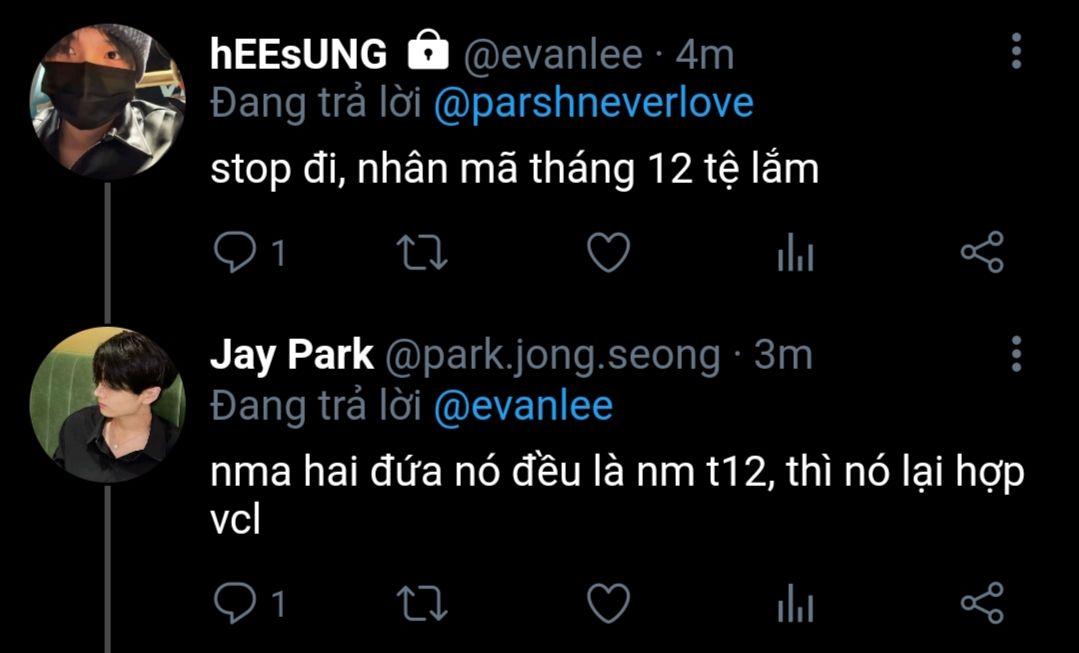Share hEEsUNG's tweet

point(982,252)
